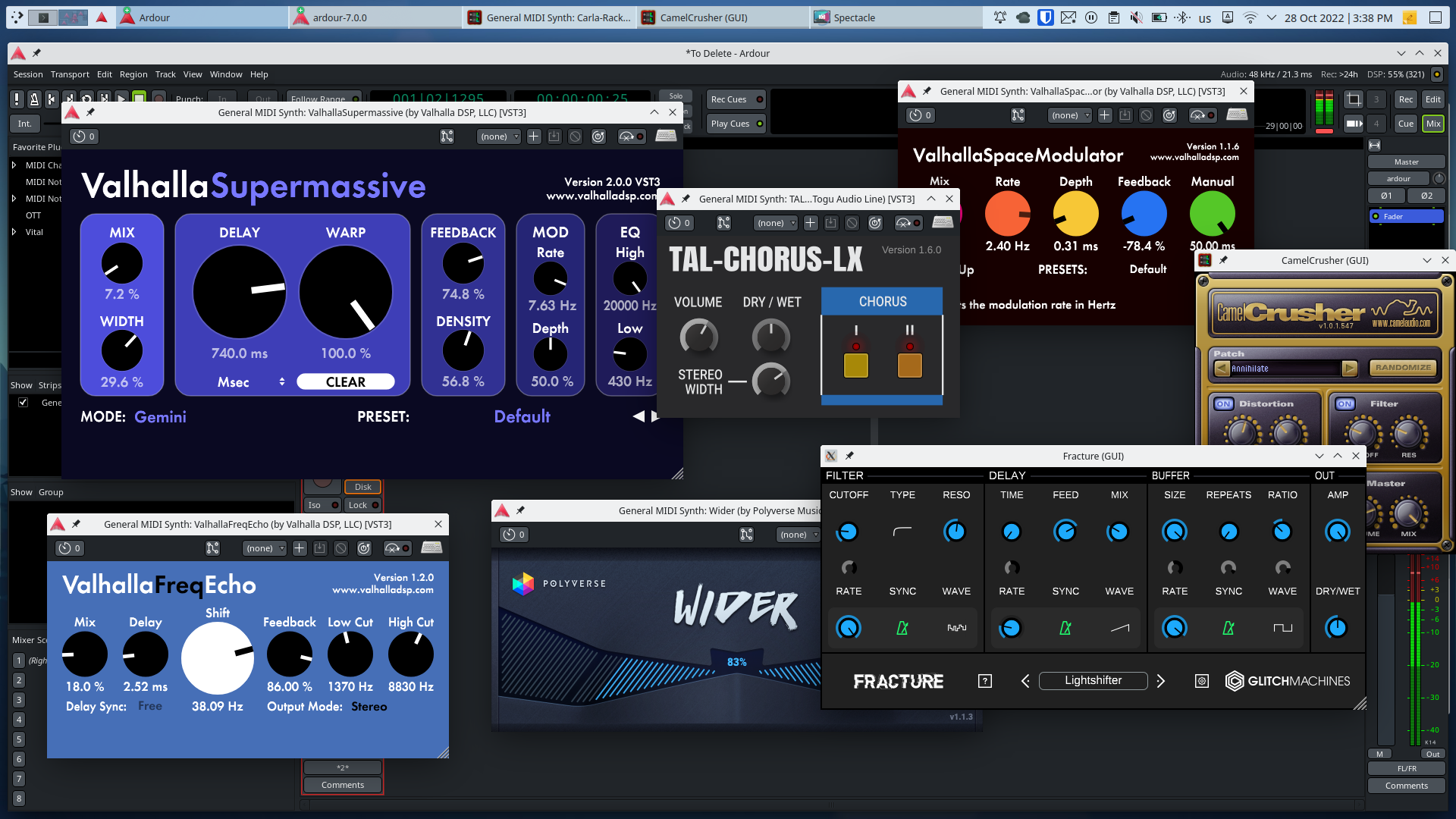The width and height of the screenshot is (1456, 819).
Task: Select previous CamelCrusher patch arrow
Action: coord(1222,369)
